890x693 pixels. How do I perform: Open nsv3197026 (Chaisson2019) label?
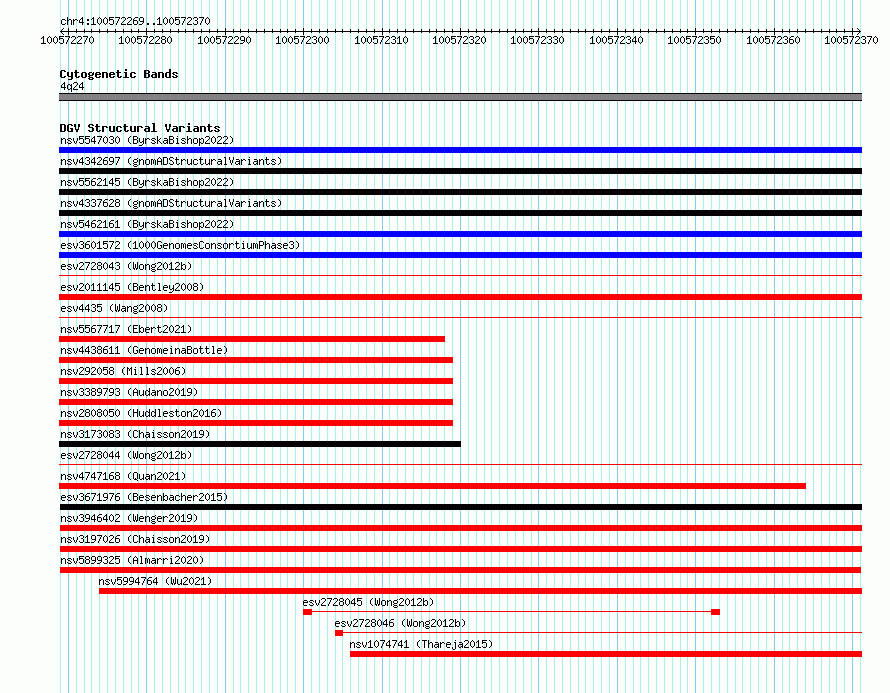pos(135,539)
